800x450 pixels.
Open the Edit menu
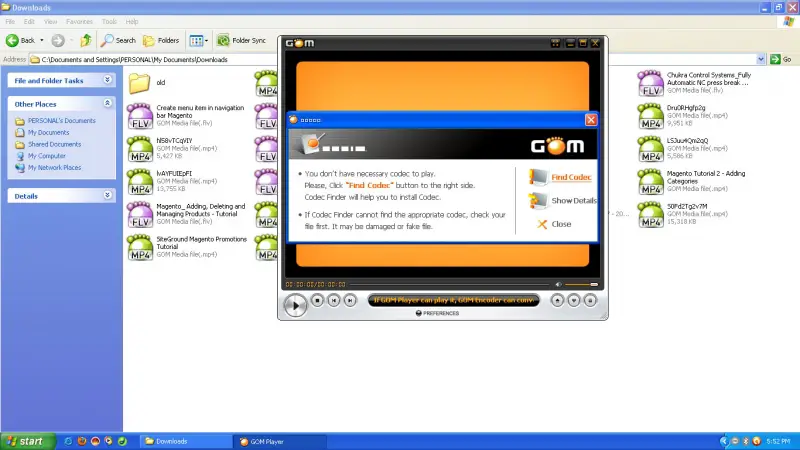(x=29, y=21)
